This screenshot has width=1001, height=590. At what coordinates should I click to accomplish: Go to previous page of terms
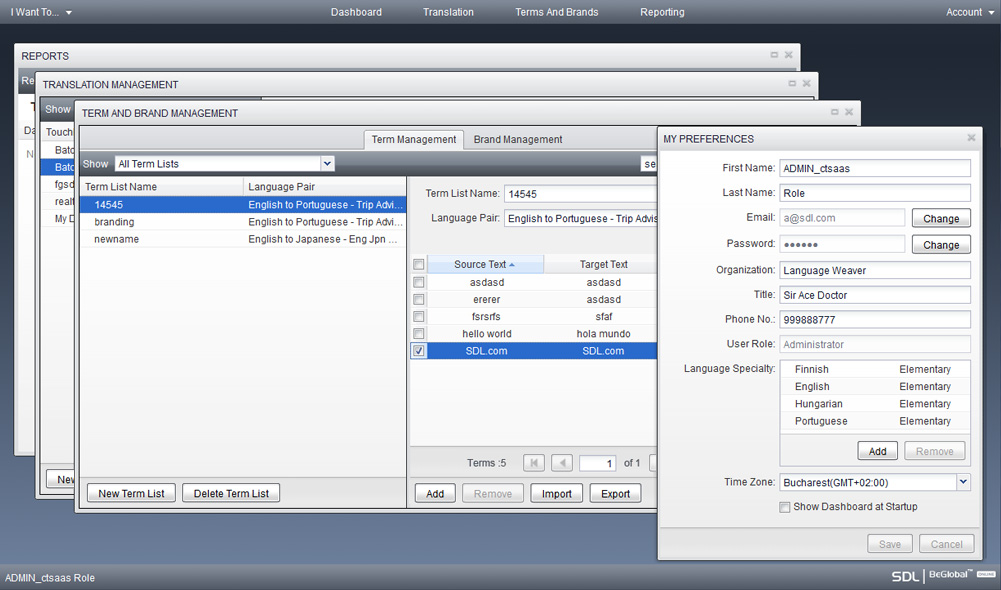(562, 463)
